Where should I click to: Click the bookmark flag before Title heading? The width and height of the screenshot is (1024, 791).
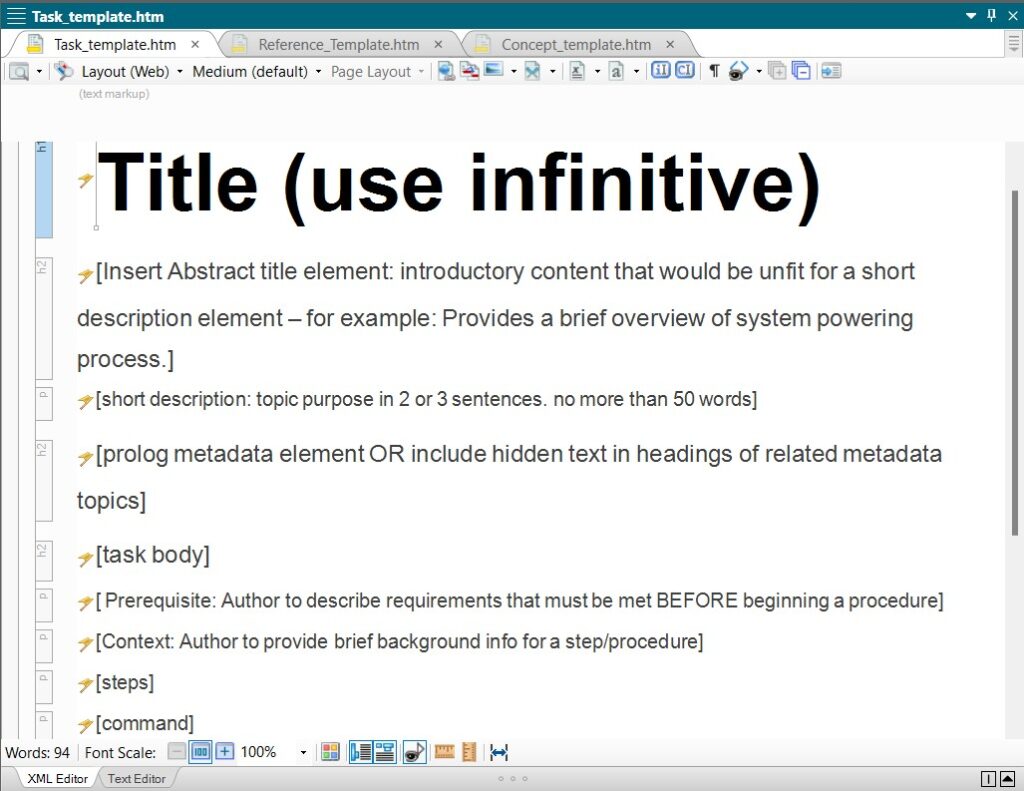[x=85, y=180]
